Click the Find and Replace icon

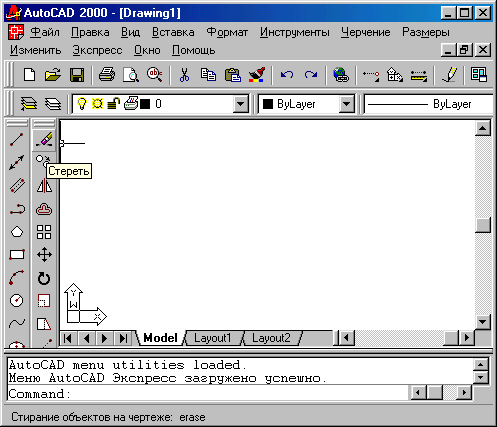tap(155, 75)
